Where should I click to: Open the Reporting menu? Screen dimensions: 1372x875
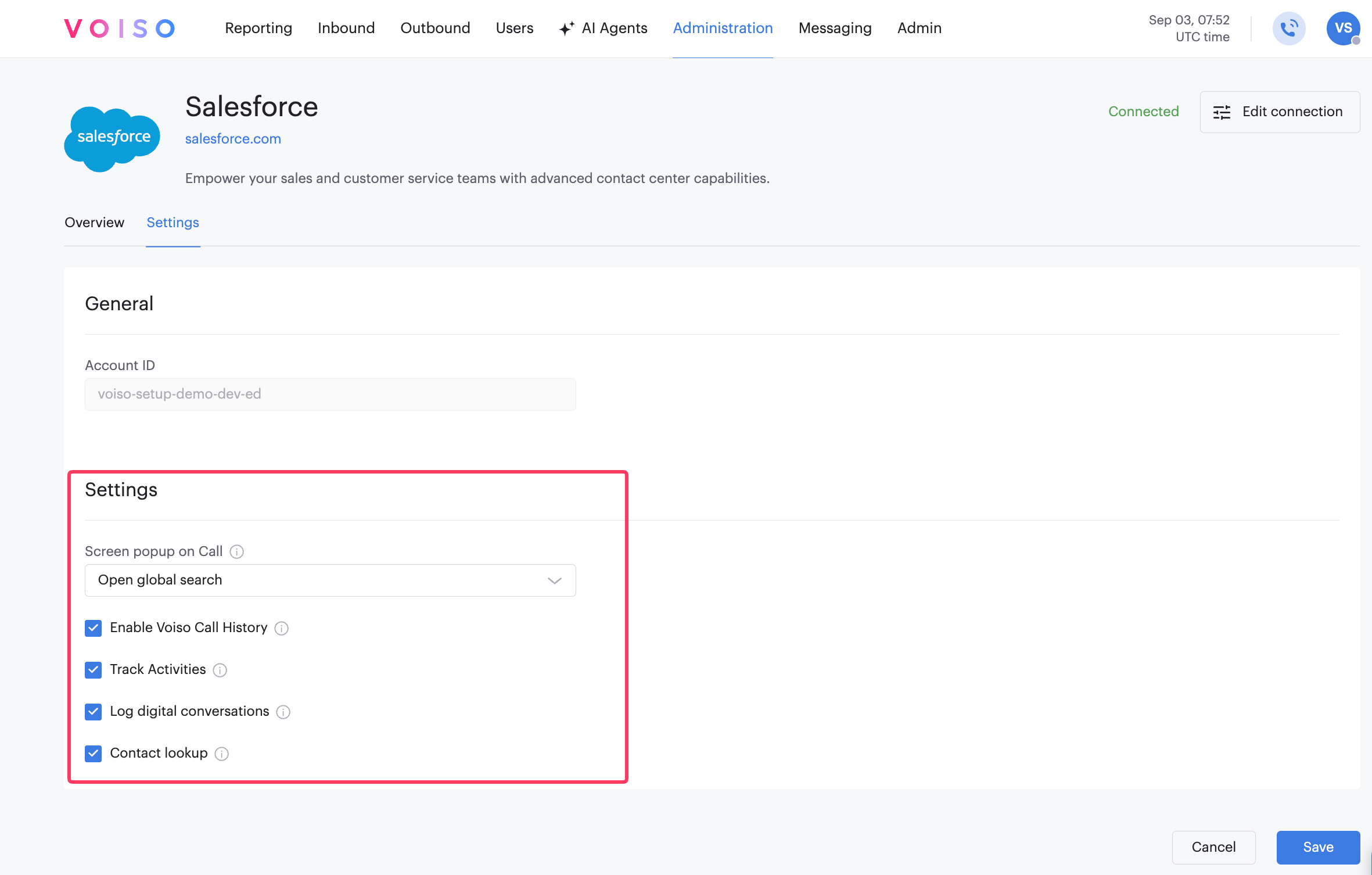(258, 28)
